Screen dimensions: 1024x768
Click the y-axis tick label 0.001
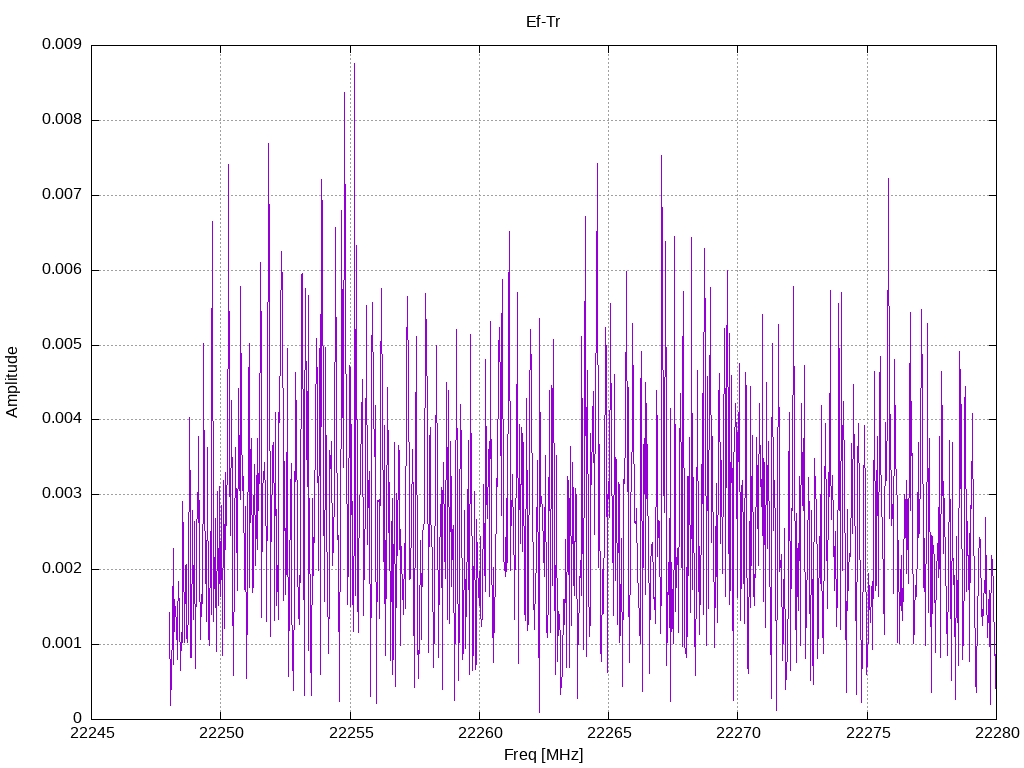(x=62, y=644)
